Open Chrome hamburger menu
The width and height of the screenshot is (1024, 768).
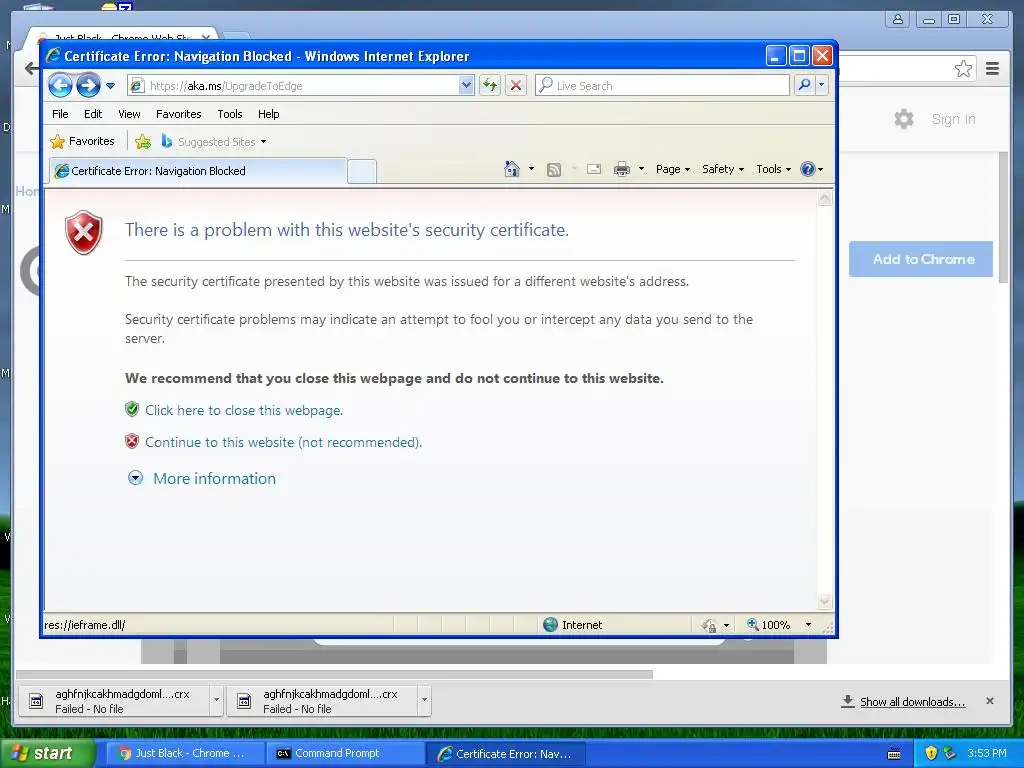[993, 69]
